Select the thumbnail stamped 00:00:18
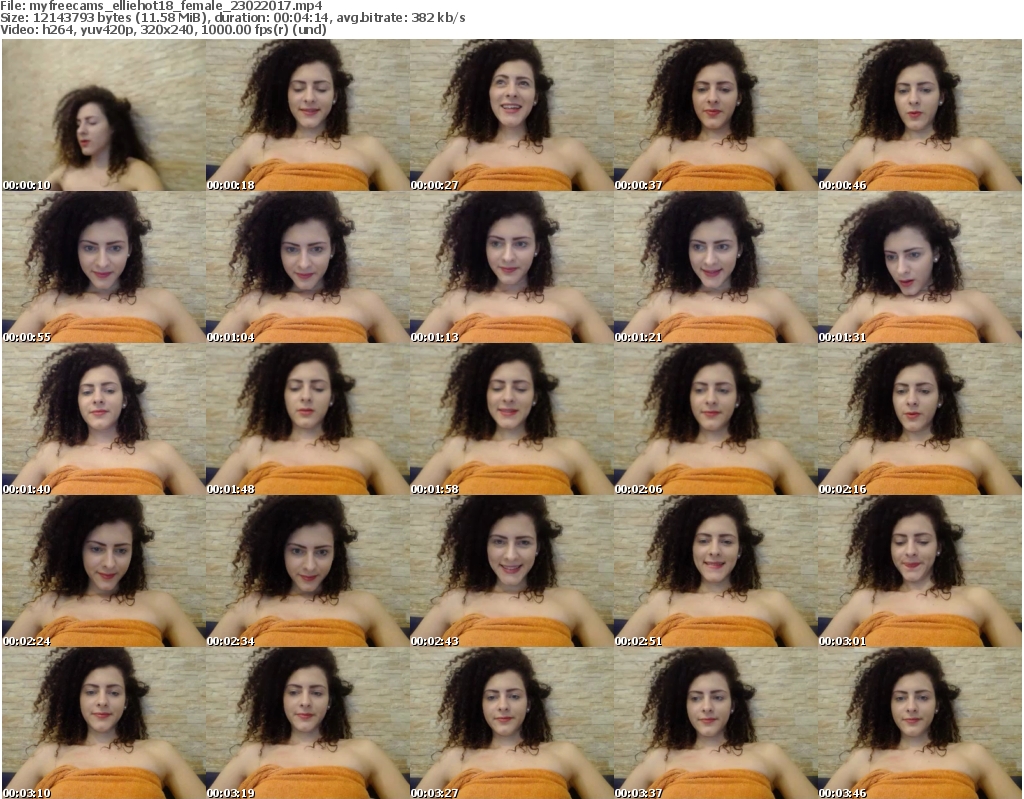The image size is (1024, 799). coord(308,115)
